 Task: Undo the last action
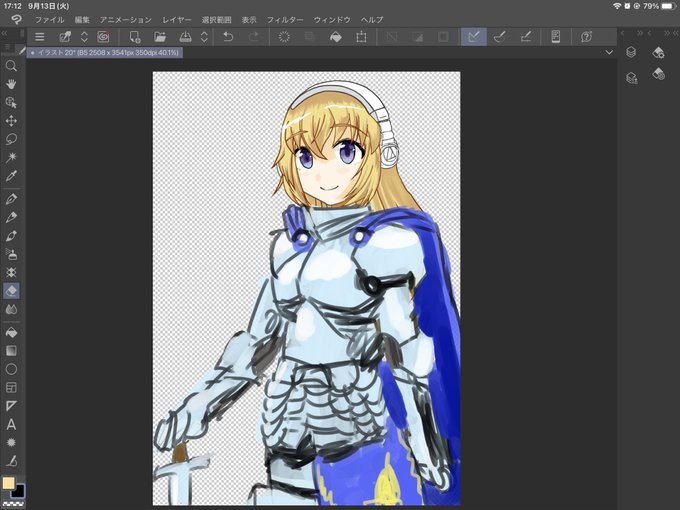tap(228, 37)
